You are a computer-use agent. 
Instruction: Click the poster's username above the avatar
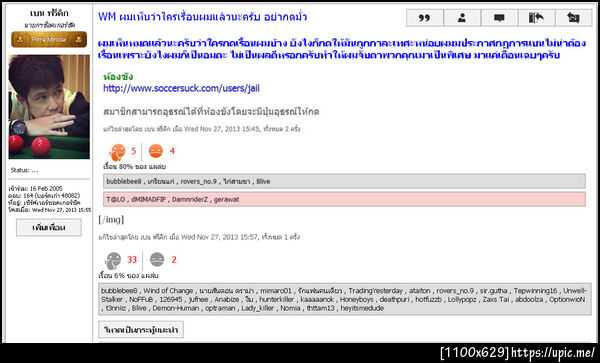[x=49, y=13]
